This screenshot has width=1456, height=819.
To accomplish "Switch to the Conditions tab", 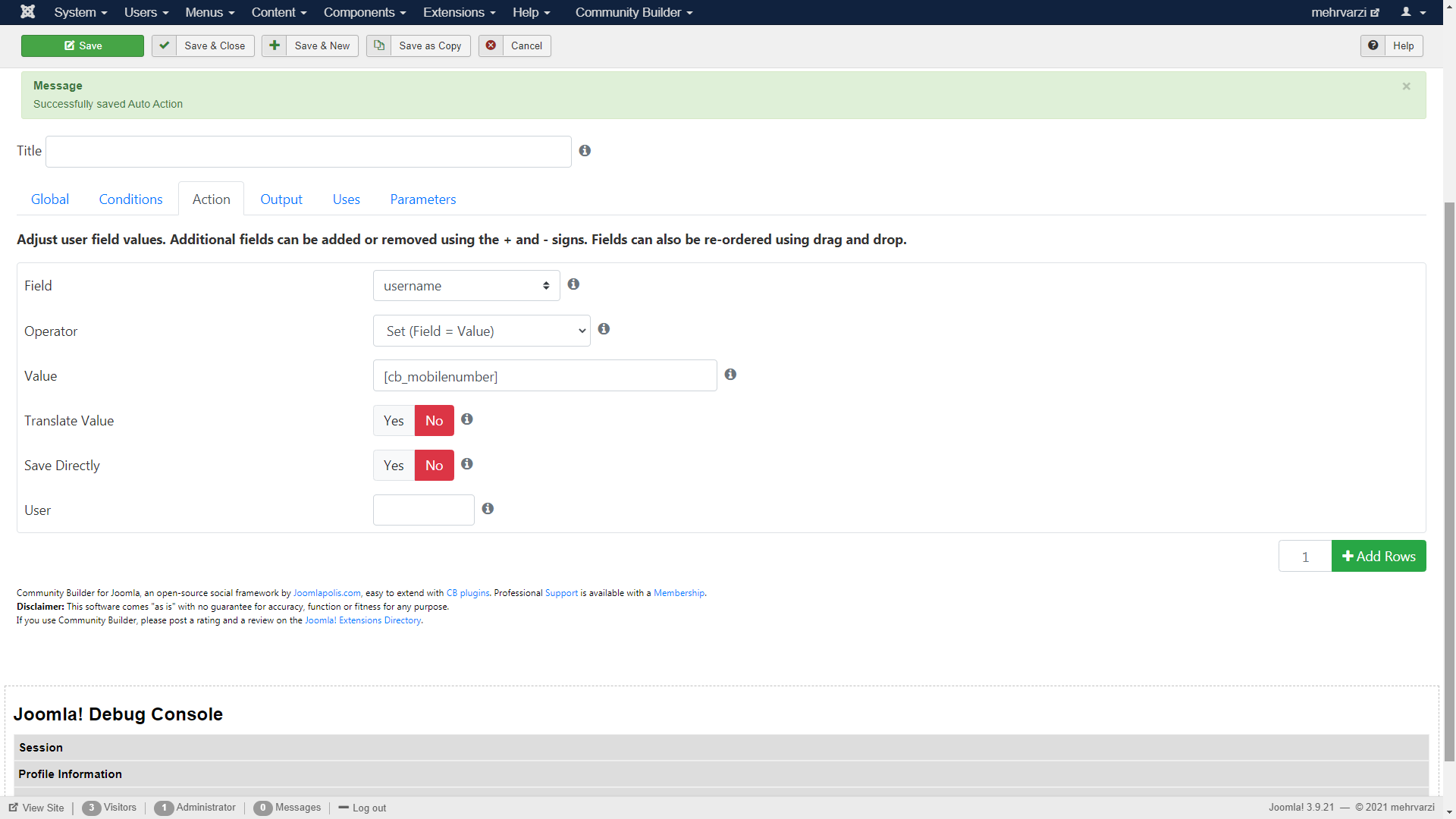I will [x=130, y=199].
